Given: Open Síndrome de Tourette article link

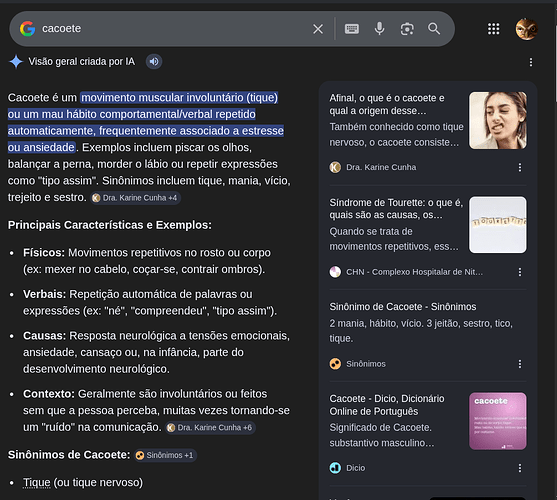Looking at the screenshot, I should [396, 209].
